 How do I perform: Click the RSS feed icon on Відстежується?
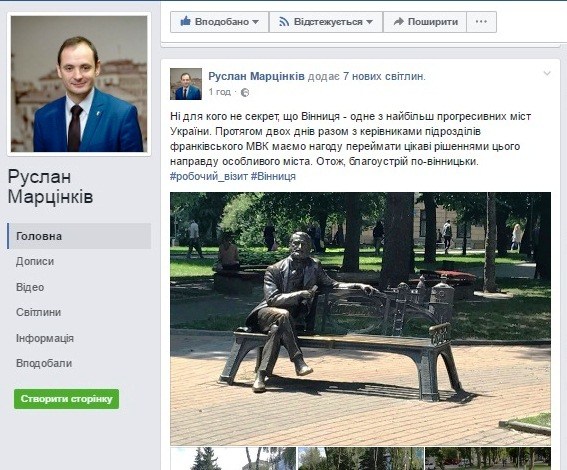[x=284, y=22]
